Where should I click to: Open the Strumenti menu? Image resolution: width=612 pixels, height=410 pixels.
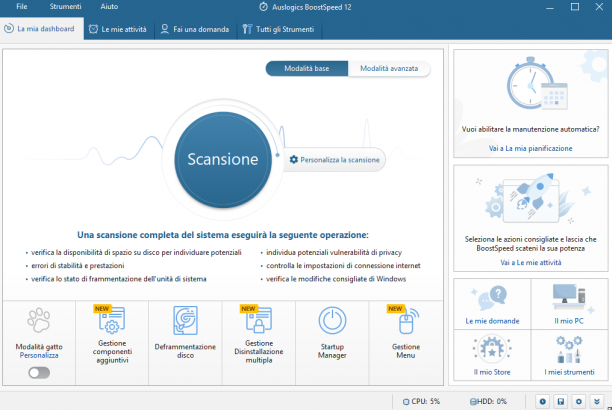(66, 7)
